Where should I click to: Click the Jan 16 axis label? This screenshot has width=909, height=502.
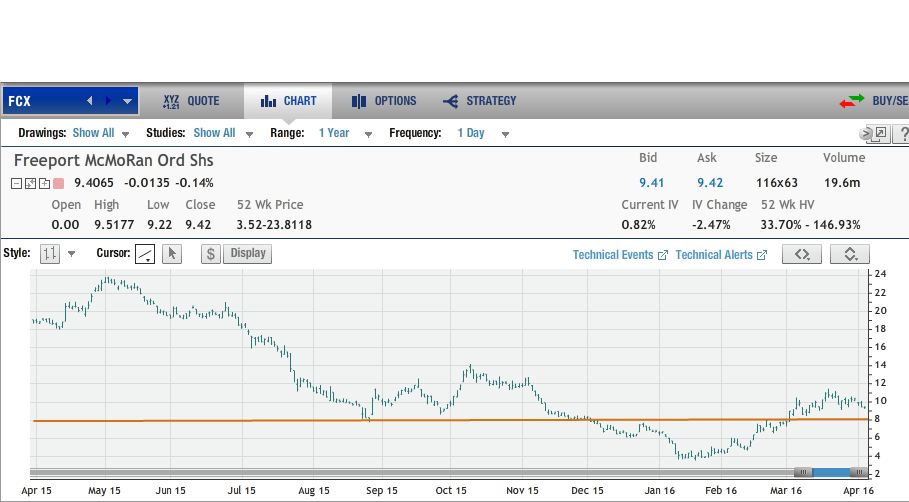tap(660, 490)
